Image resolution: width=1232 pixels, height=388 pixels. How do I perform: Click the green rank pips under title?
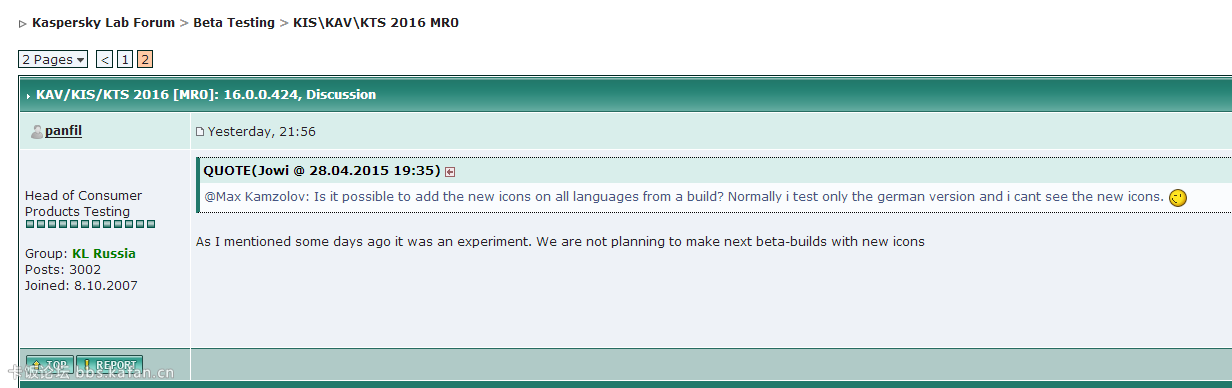(x=91, y=224)
